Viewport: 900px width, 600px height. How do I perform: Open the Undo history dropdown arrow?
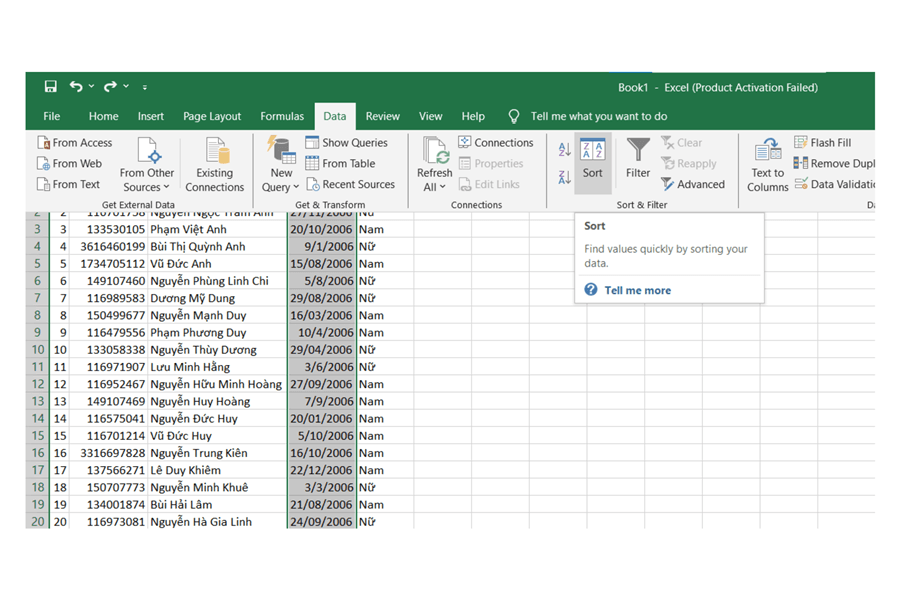91,87
